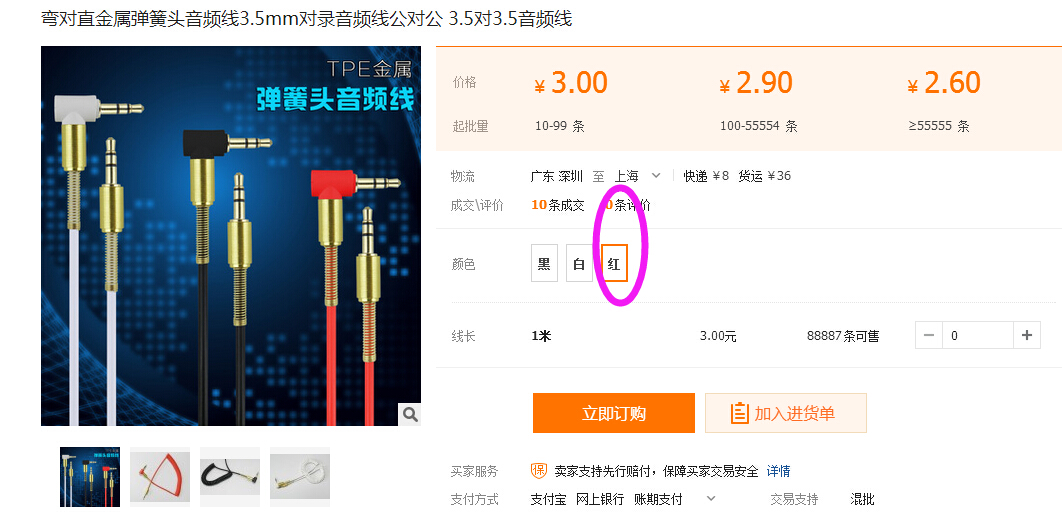Open the 详情 details link
The image size is (1062, 520).
(x=778, y=471)
